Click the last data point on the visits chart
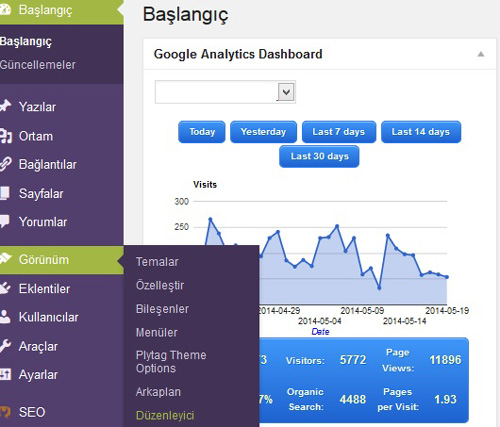Image resolution: width=500 pixels, height=427 pixels. [x=447, y=277]
